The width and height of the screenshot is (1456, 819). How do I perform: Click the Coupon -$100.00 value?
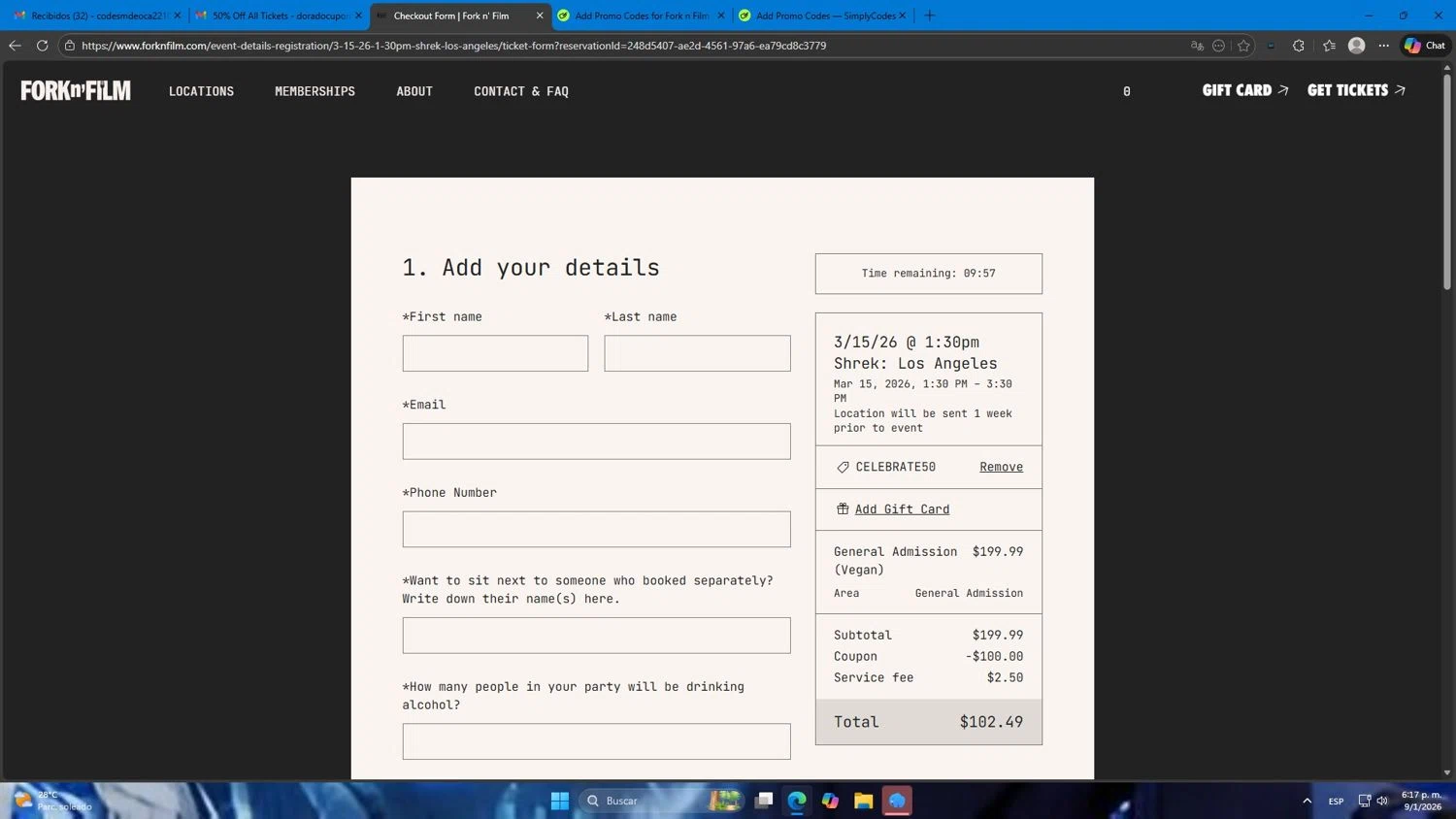point(994,657)
